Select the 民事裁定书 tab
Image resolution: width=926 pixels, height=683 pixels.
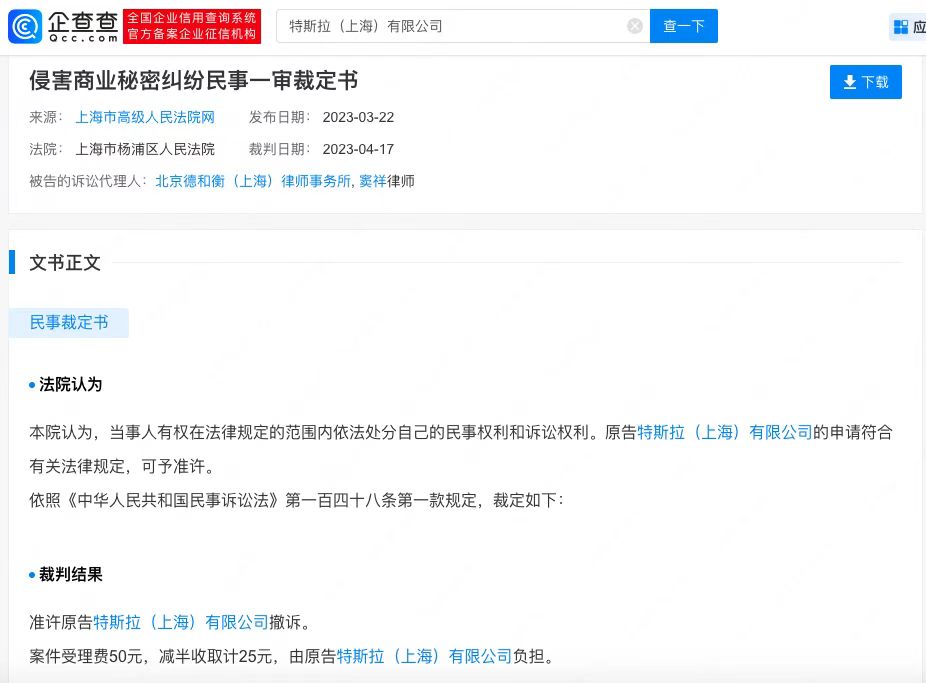pyautogui.click(x=69, y=322)
